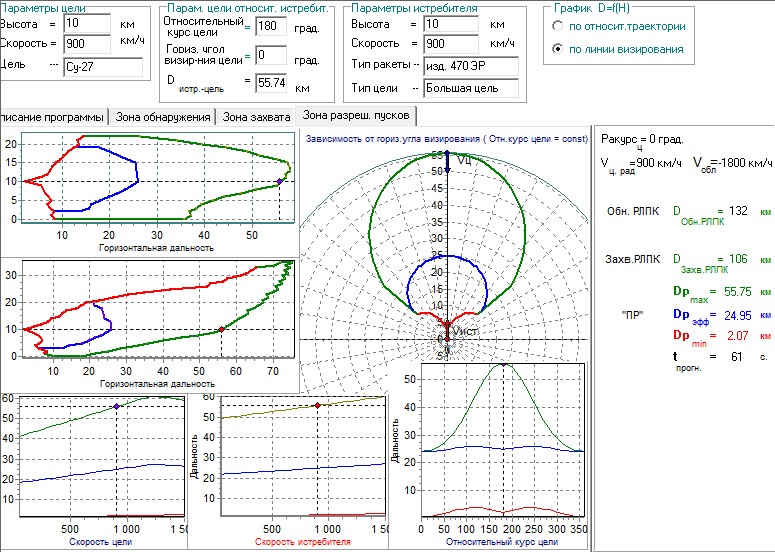Click the prognosis time value 61
The width and height of the screenshot is (775, 552).
737,356
